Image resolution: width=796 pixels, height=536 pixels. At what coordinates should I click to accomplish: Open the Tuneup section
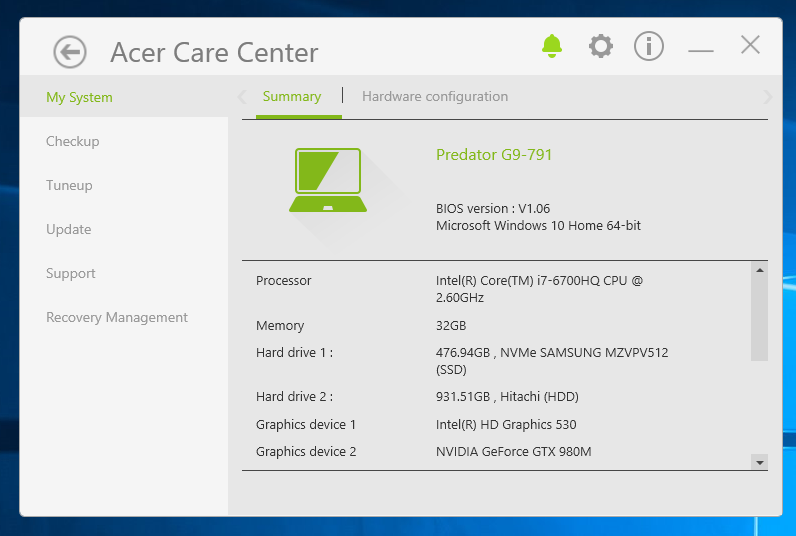(x=69, y=185)
